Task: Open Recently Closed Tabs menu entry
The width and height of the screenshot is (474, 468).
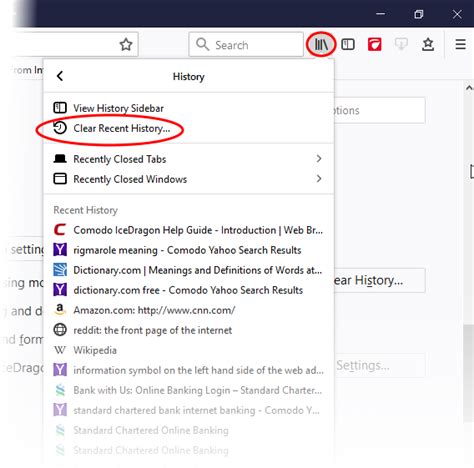Action: pyautogui.click(x=189, y=159)
